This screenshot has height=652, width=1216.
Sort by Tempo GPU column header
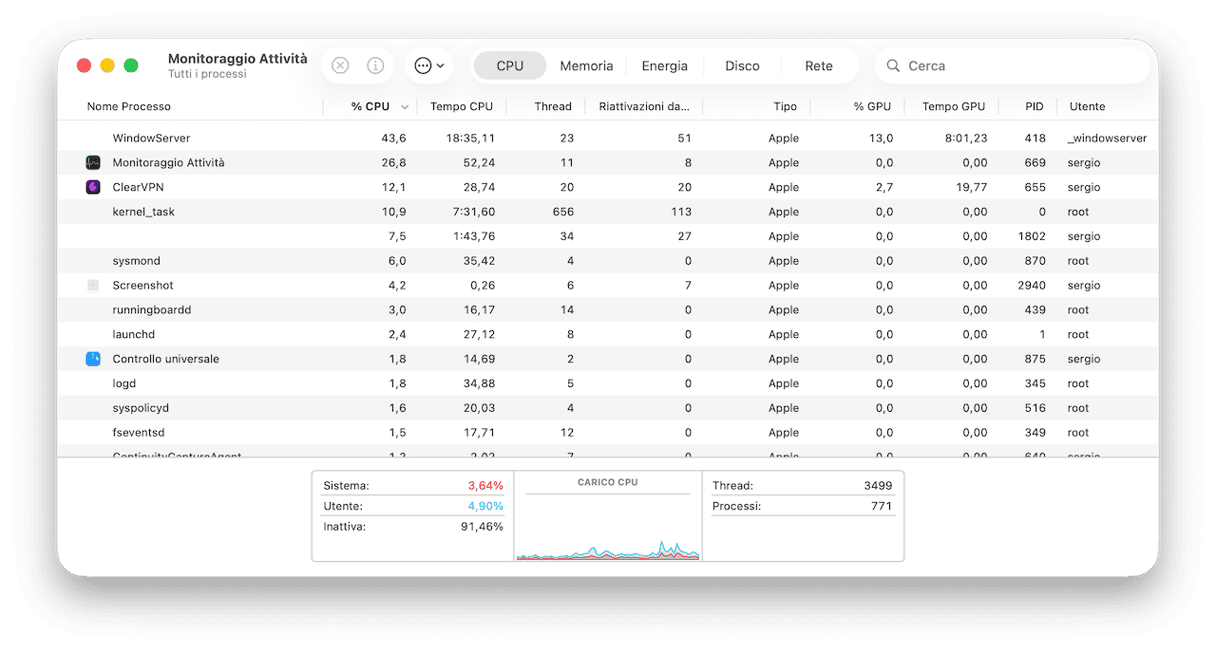click(953, 106)
